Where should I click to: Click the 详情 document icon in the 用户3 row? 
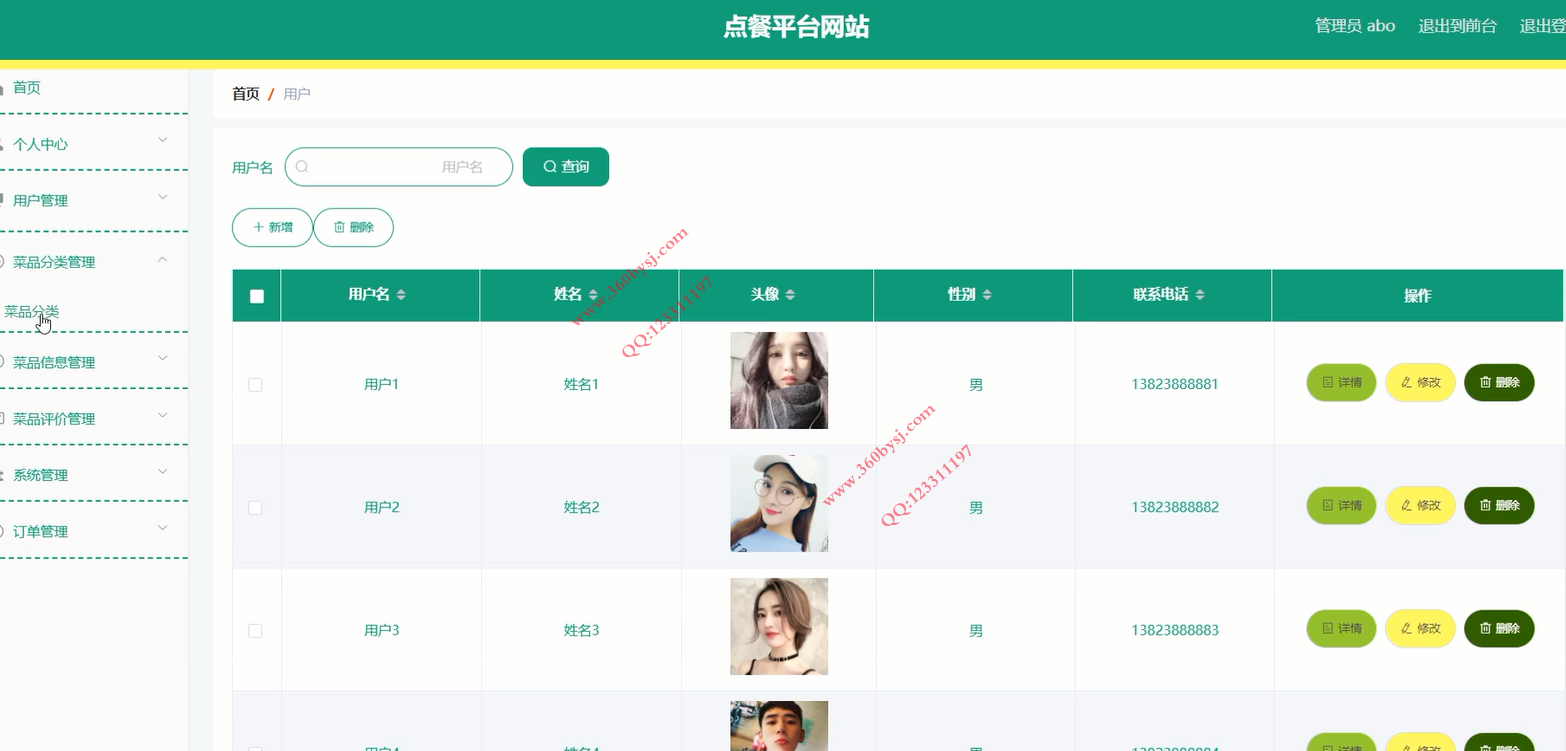pos(1327,629)
